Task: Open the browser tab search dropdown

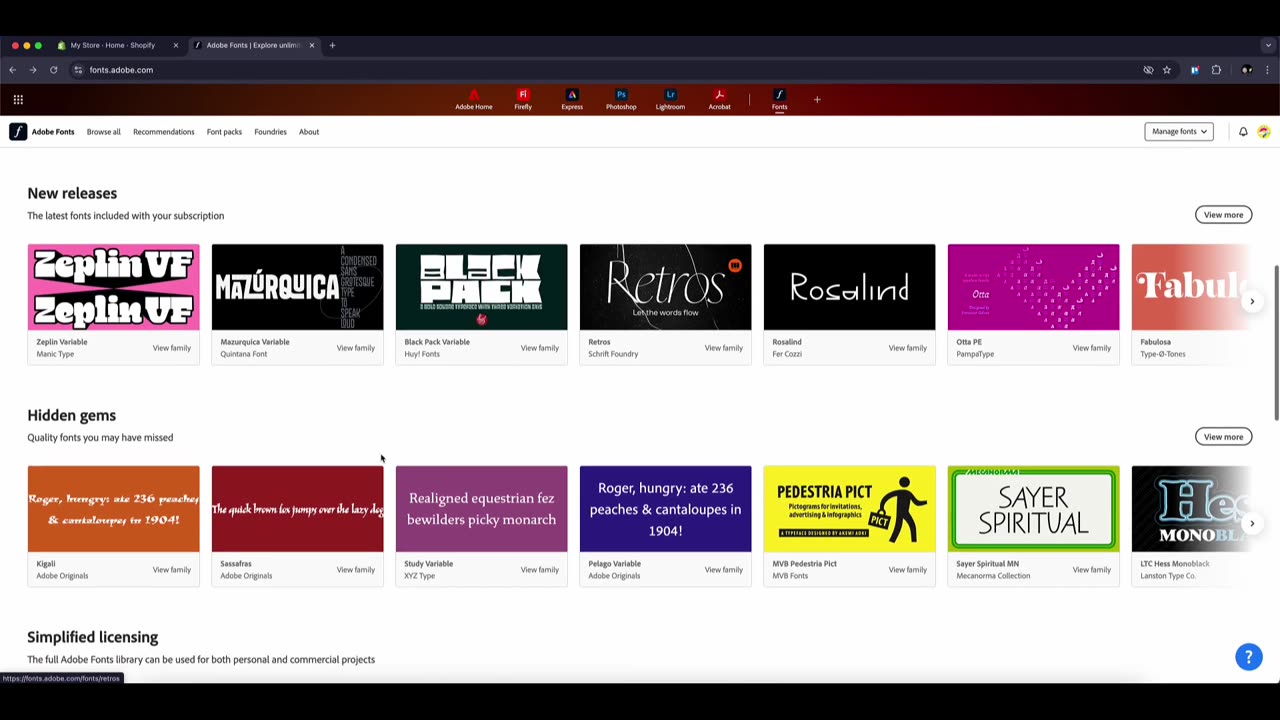Action: pyautogui.click(x=1268, y=45)
